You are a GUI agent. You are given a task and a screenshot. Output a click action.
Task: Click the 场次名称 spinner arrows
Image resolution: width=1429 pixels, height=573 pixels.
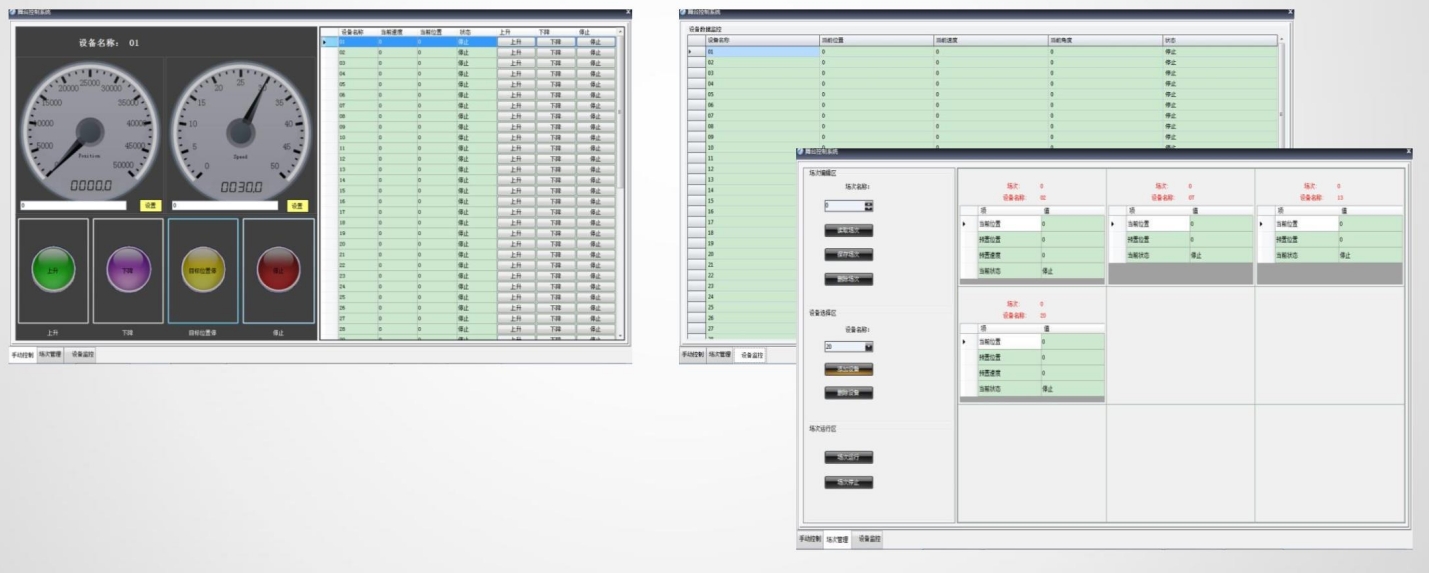868,205
